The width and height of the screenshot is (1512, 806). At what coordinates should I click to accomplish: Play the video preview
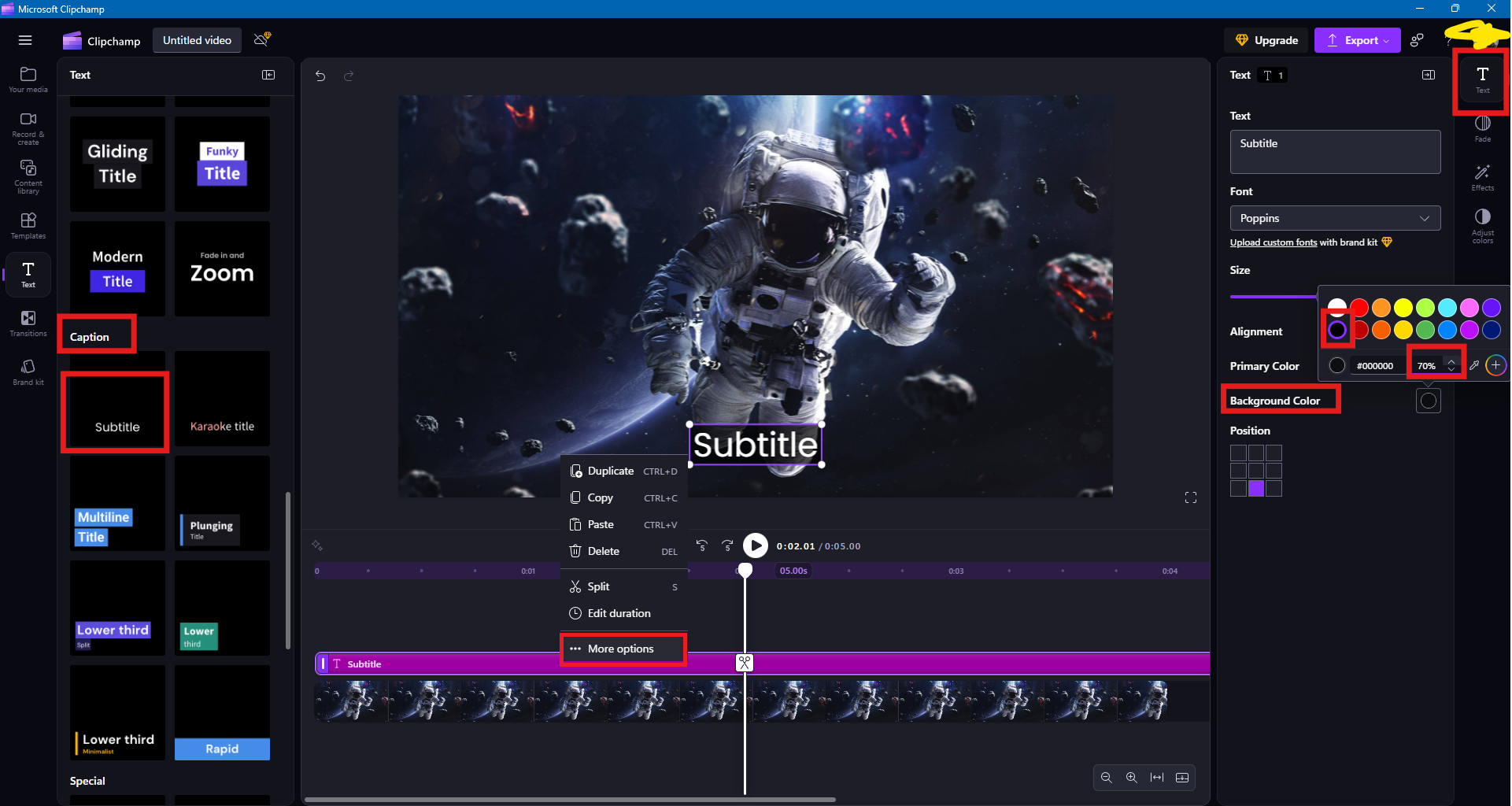click(755, 545)
